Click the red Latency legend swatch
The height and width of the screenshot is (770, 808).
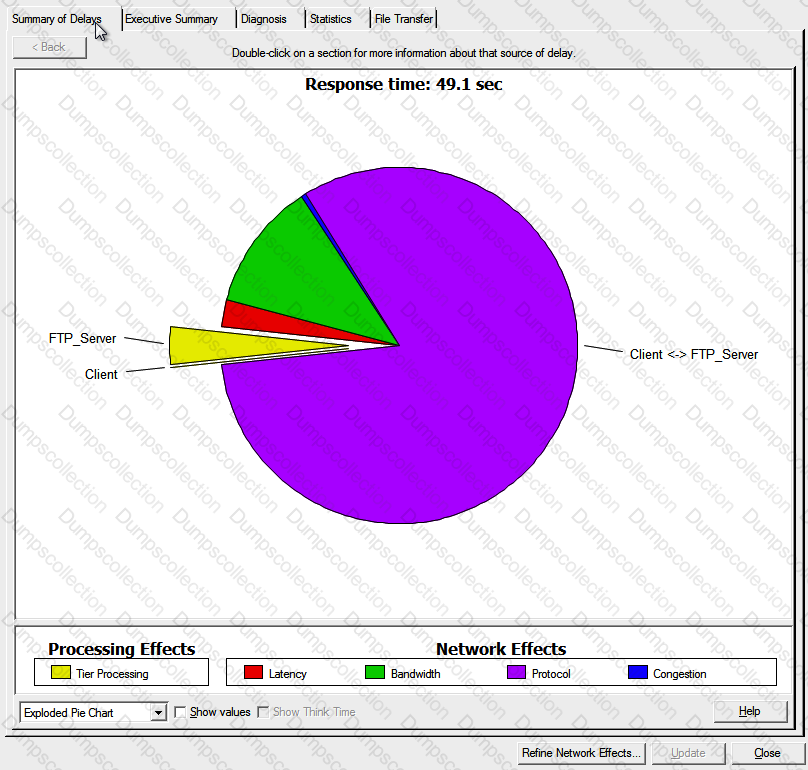coord(254,673)
